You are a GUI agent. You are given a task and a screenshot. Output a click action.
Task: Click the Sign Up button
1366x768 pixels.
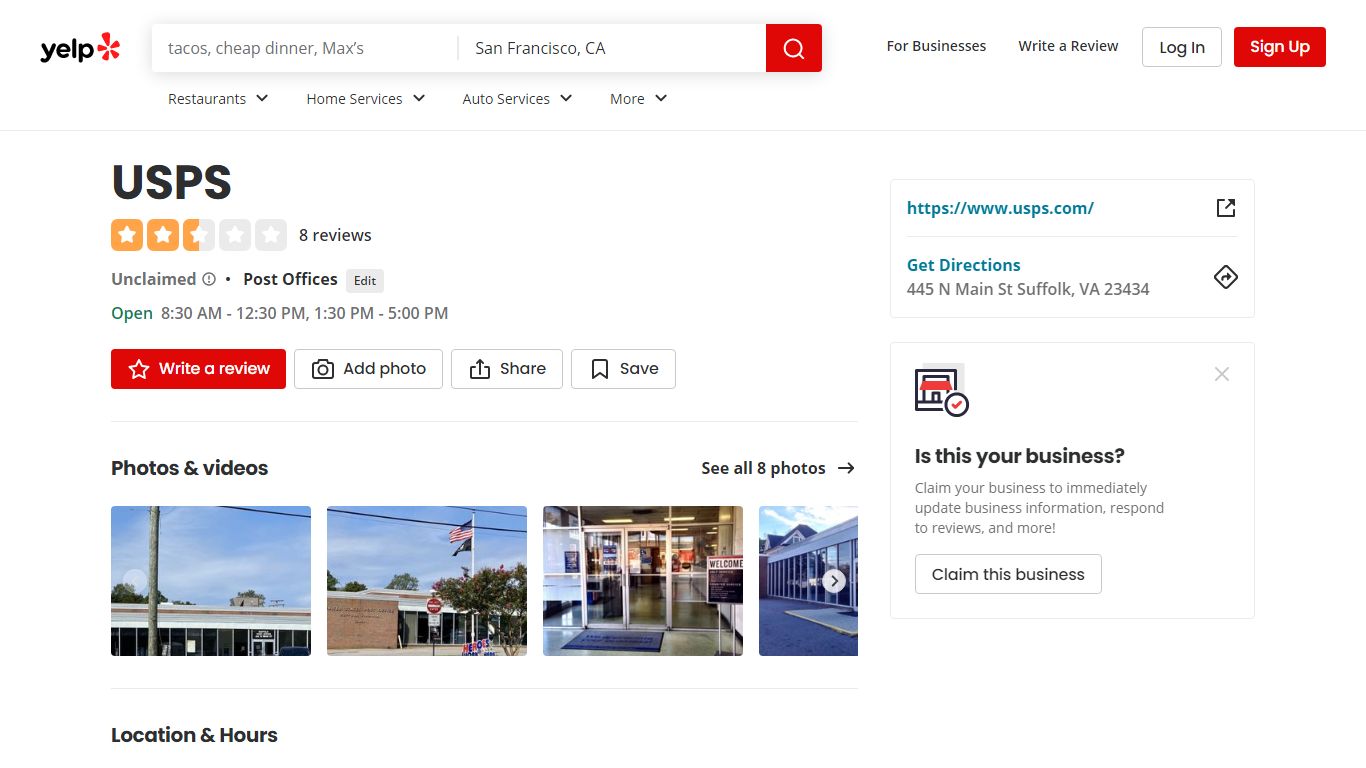[x=1280, y=47]
